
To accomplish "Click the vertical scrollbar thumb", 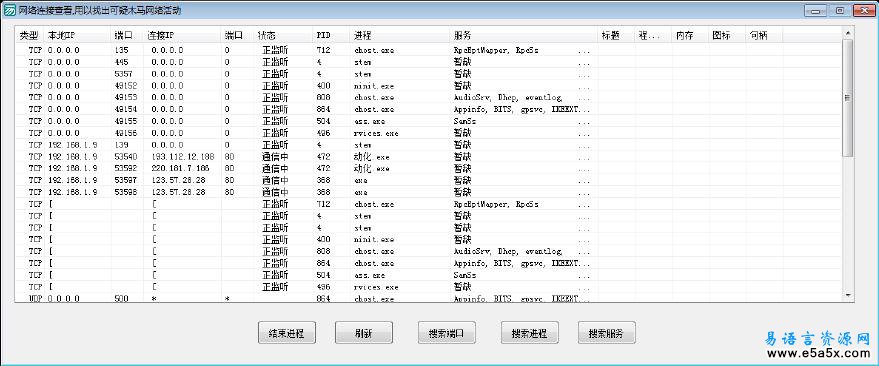I will pyautogui.click(x=848, y=98).
